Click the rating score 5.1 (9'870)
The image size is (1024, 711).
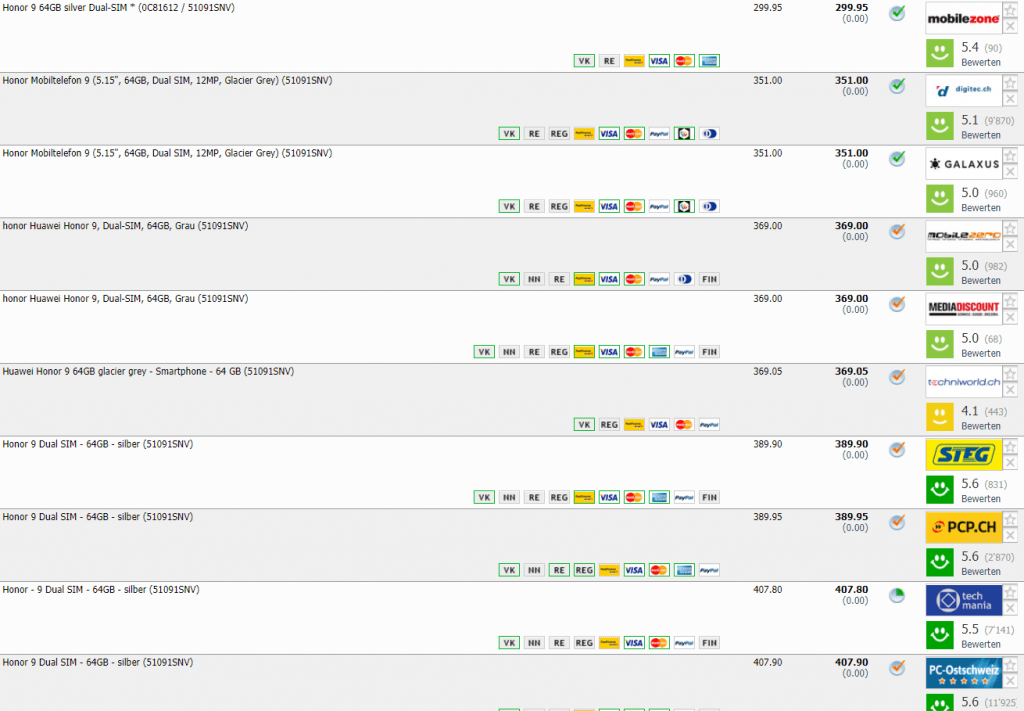tap(987, 120)
